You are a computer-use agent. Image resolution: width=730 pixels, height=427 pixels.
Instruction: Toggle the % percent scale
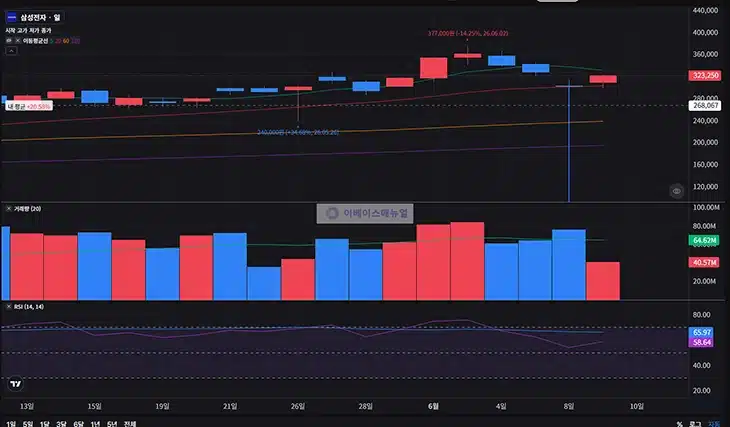tap(680, 424)
